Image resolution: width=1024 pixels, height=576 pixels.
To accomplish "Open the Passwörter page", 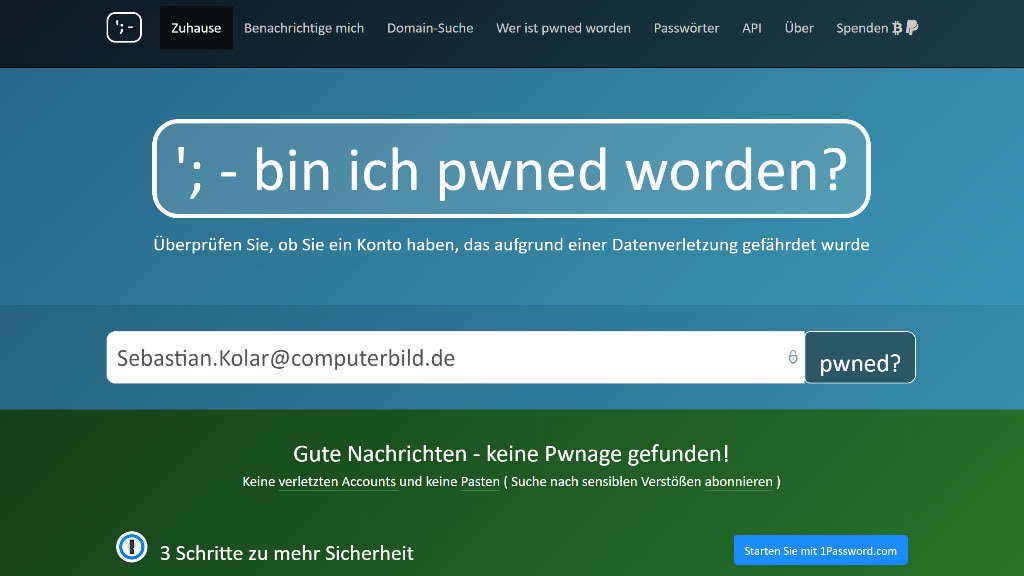I will point(686,28).
